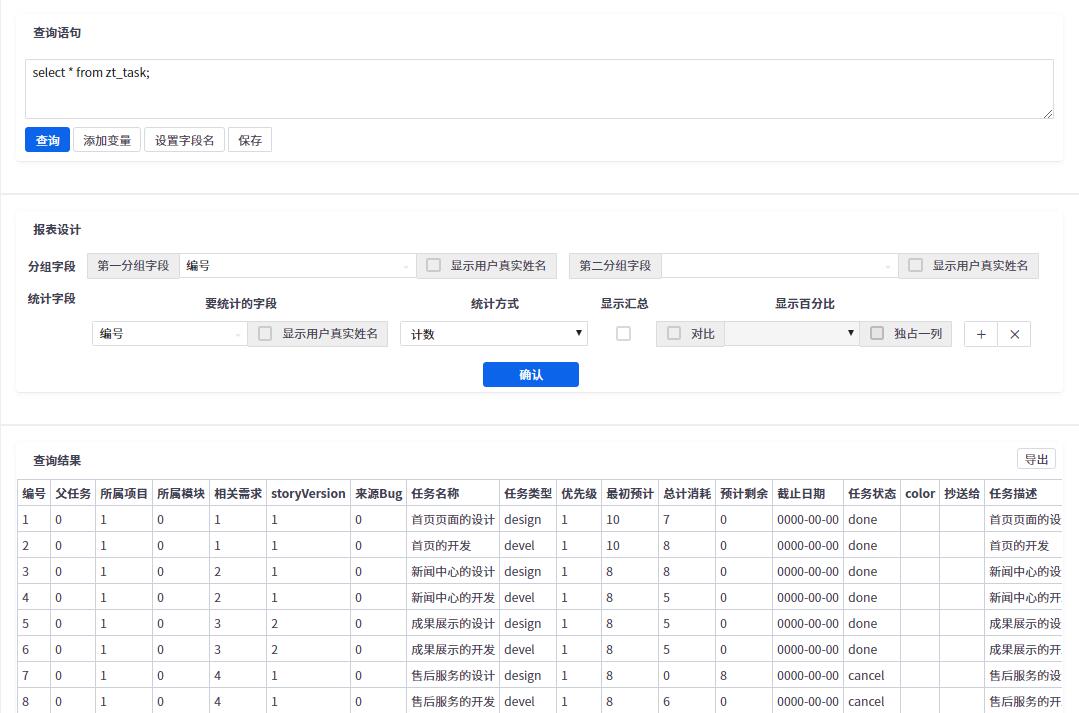Viewport: 1079px width, 713px height.
Task: Click the 任务名称 column header
Action: coord(435,493)
